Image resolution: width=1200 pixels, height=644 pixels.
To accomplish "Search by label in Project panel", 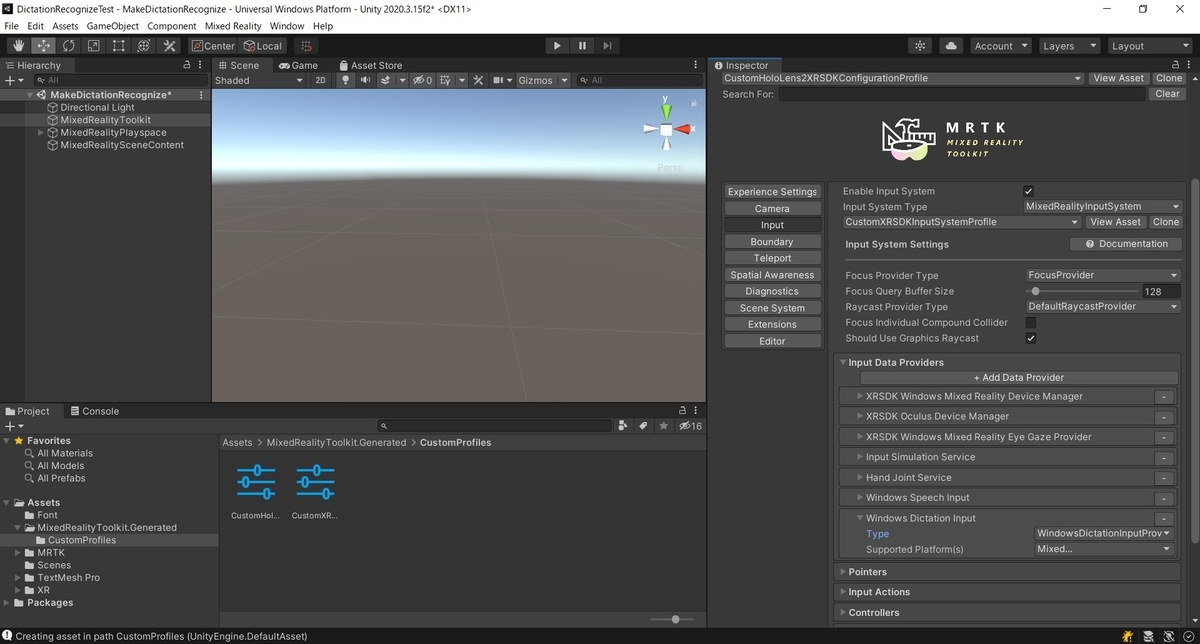I will [643, 426].
